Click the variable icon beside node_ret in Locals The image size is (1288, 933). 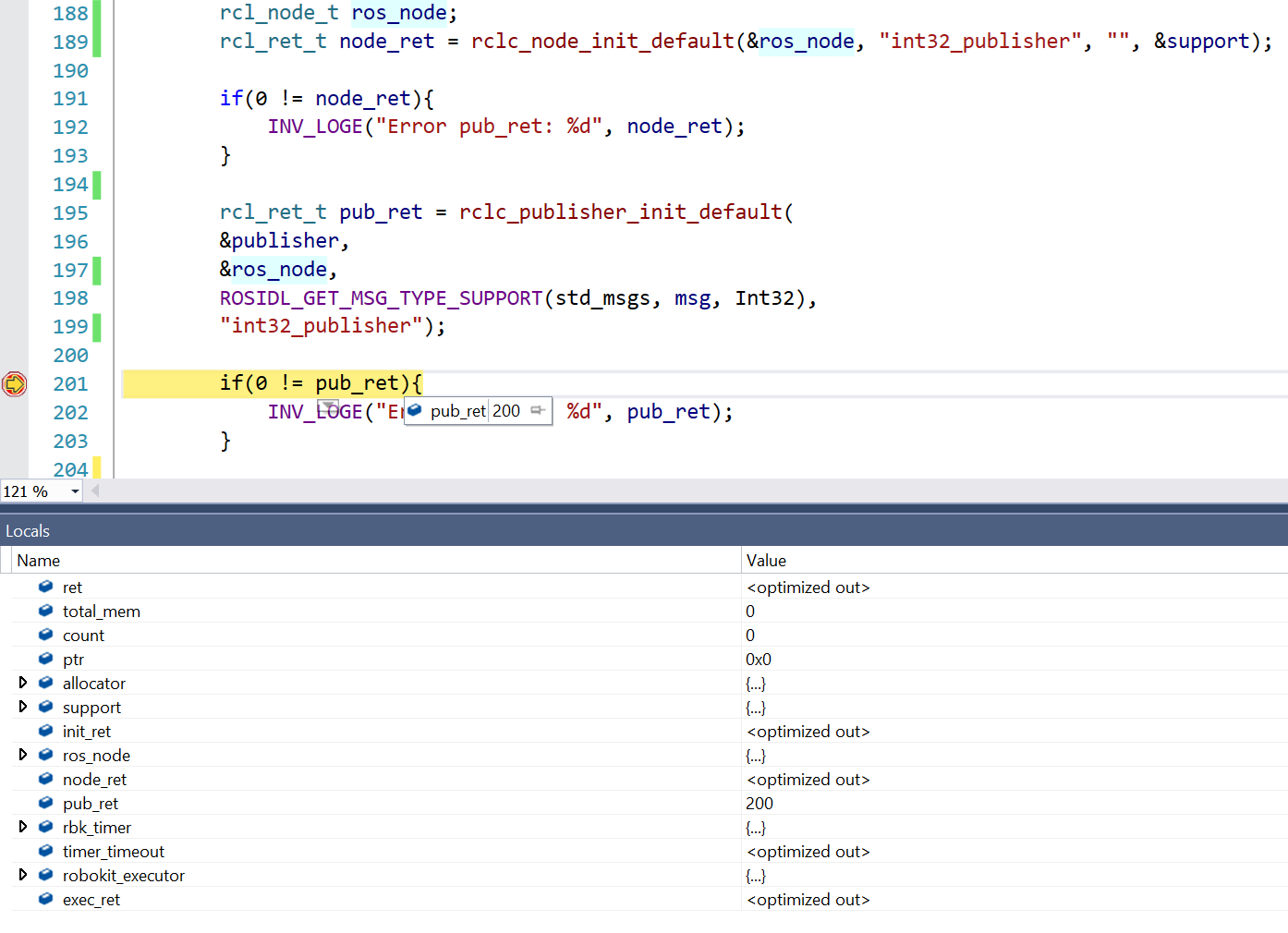tap(45, 778)
